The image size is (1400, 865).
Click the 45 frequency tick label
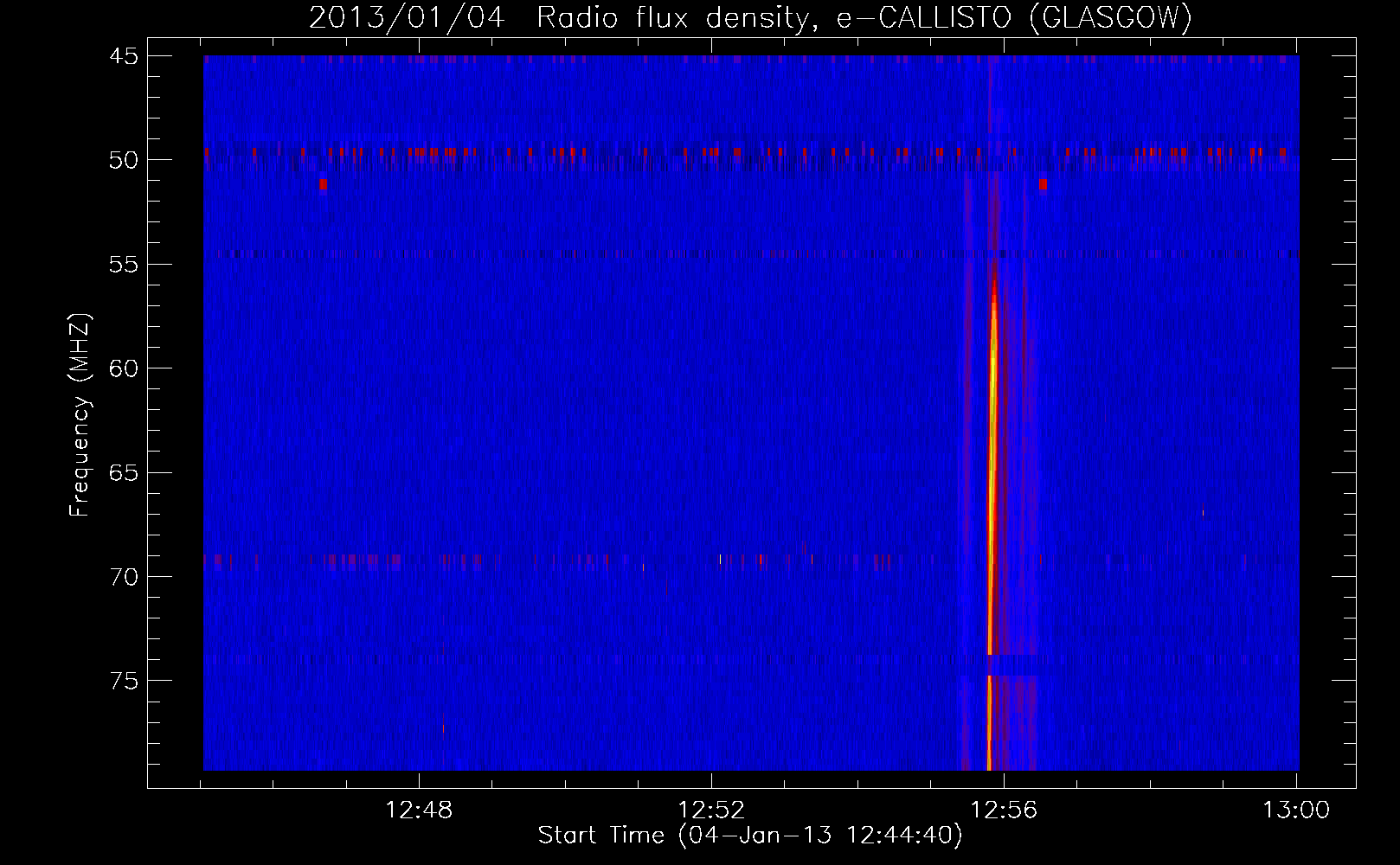(x=124, y=56)
